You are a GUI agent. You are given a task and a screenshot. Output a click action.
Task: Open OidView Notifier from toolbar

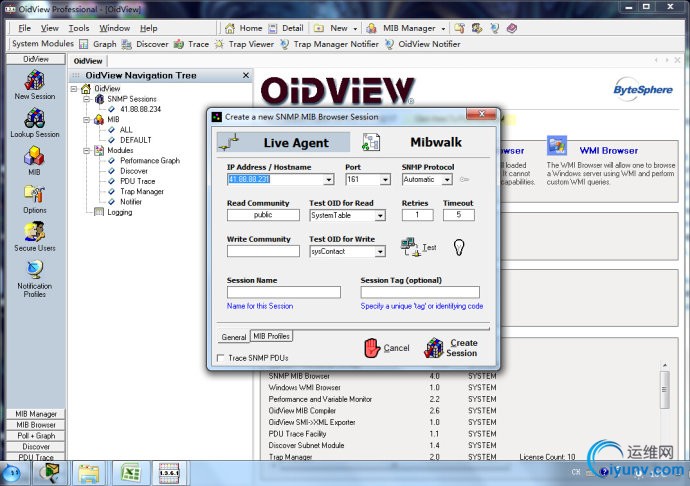coord(422,44)
